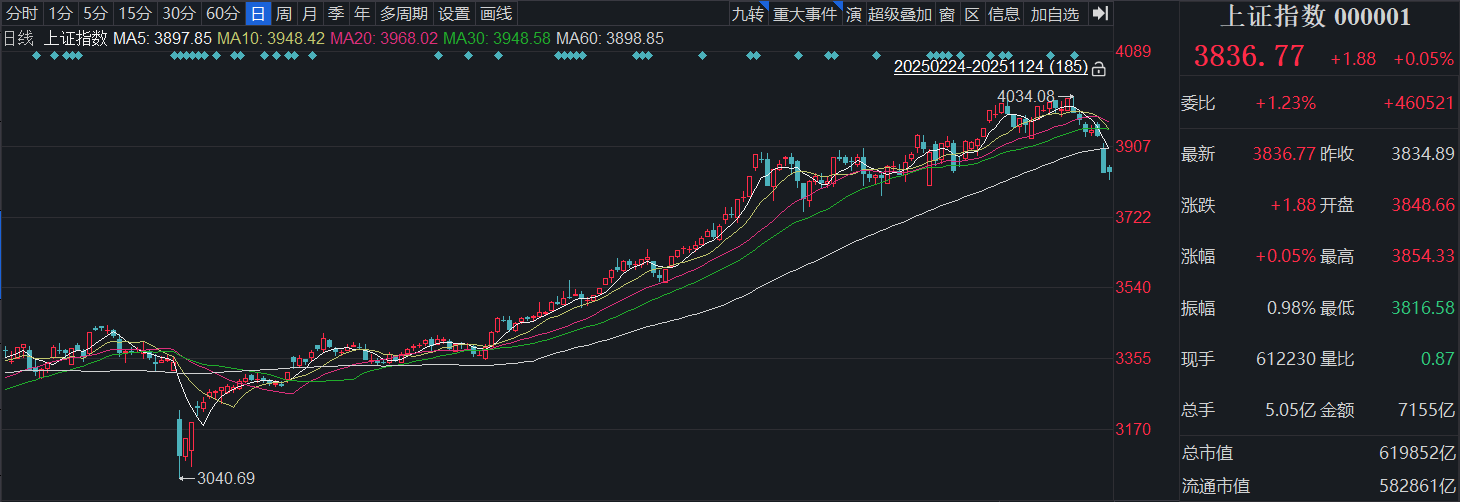Select the 周 weekly period tab
This screenshot has height=502, width=1460.
coord(284,14)
